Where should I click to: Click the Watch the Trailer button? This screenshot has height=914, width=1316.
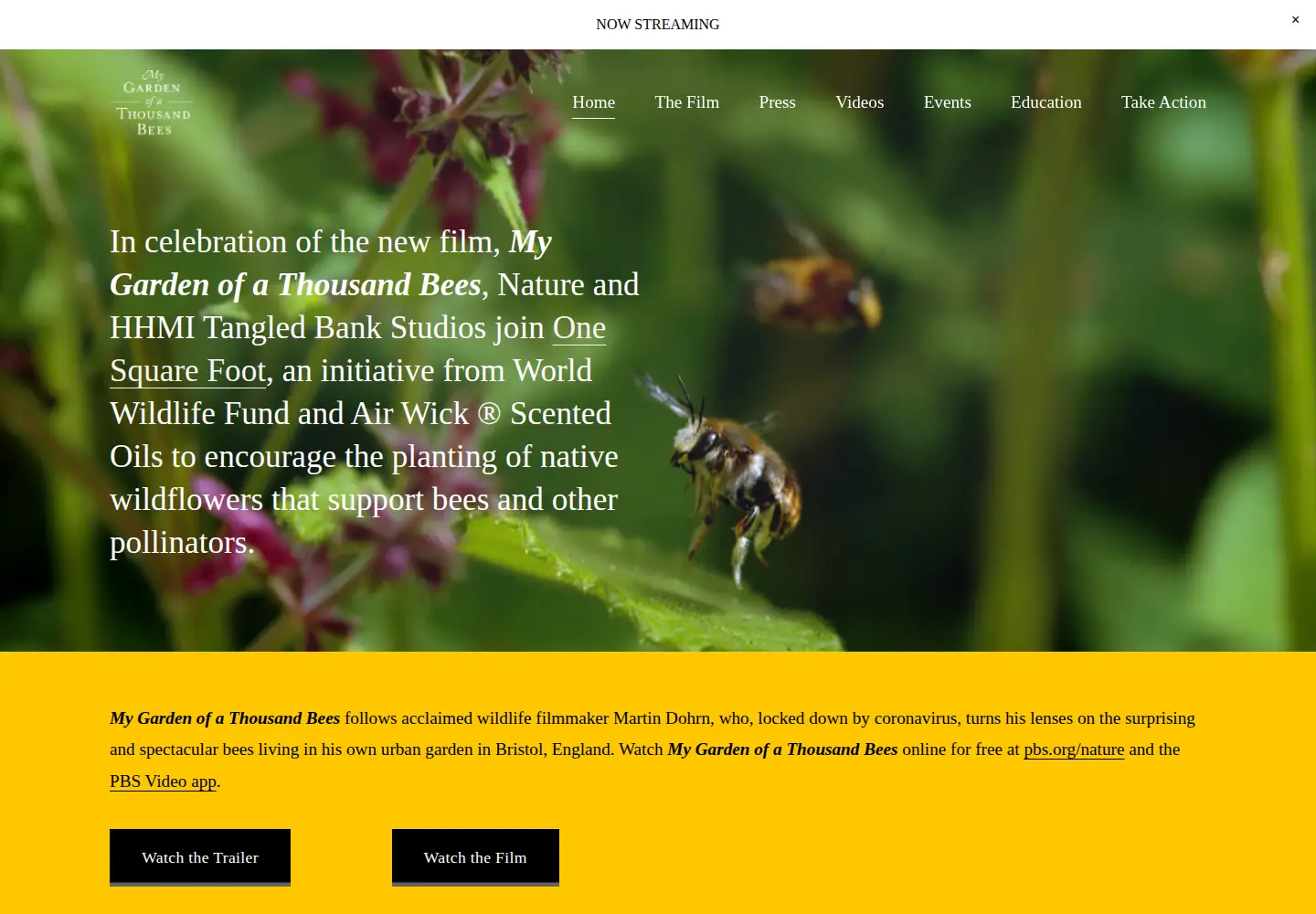coord(200,857)
